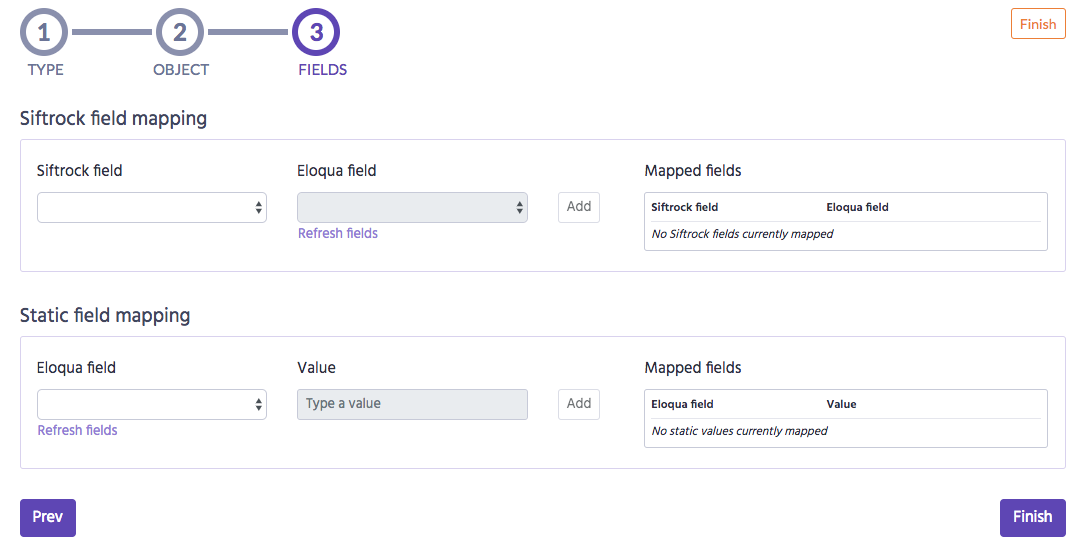
Task: Go to step 1 circle
Action: 44,32
